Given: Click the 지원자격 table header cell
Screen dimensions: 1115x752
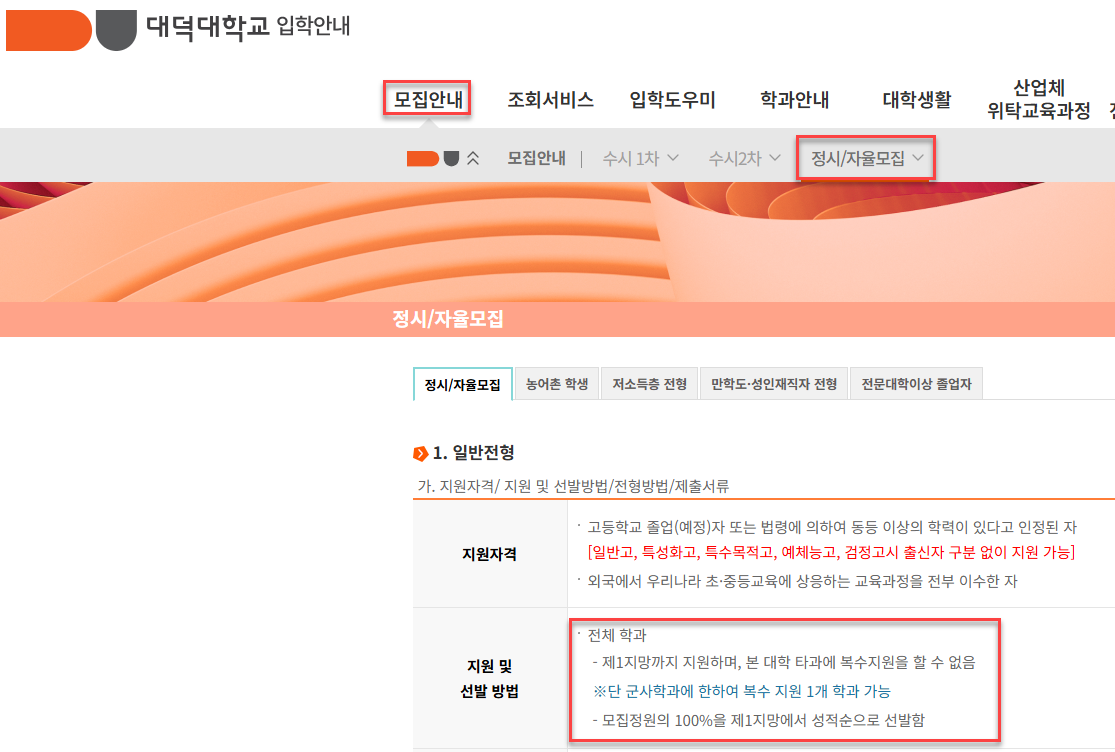Looking at the screenshot, I should coord(491,554).
